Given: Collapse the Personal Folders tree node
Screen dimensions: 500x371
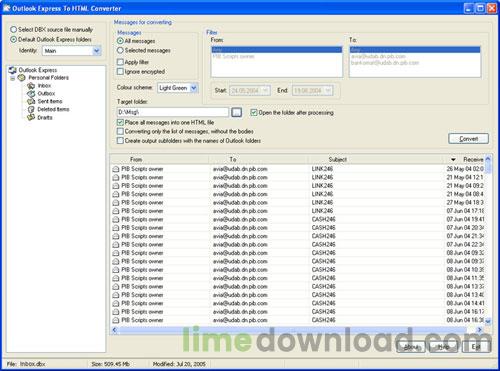Looking at the screenshot, I should [13, 78].
